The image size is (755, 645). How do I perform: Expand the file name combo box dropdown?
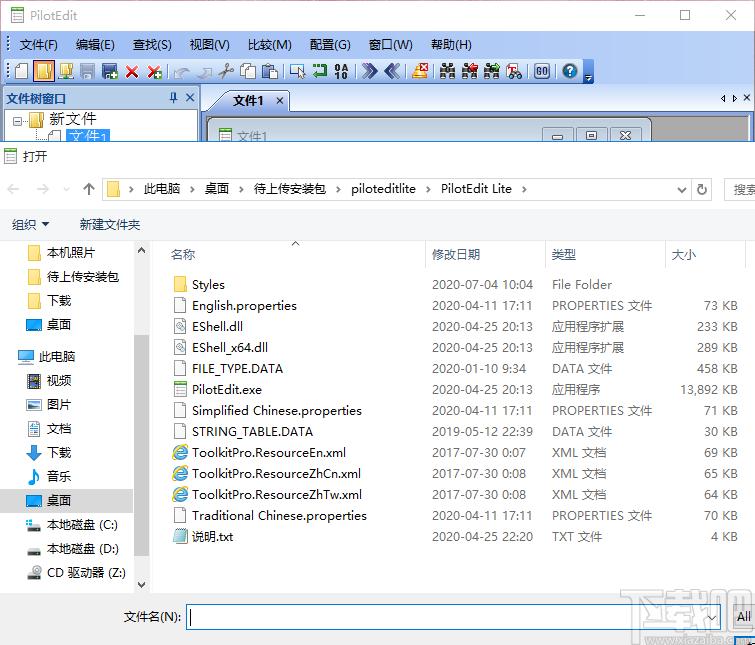(713, 617)
